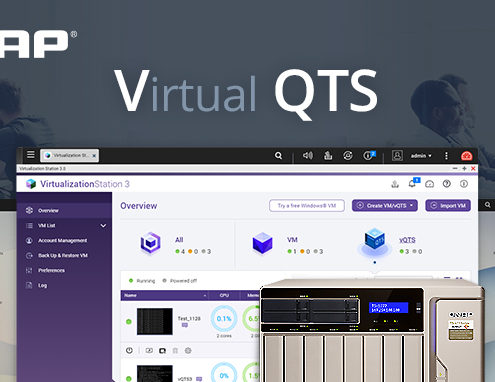Image resolution: width=495 pixels, height=382 pixels.
Task: Click the delete trash icon under Test_1128
Action: (175, 350)
